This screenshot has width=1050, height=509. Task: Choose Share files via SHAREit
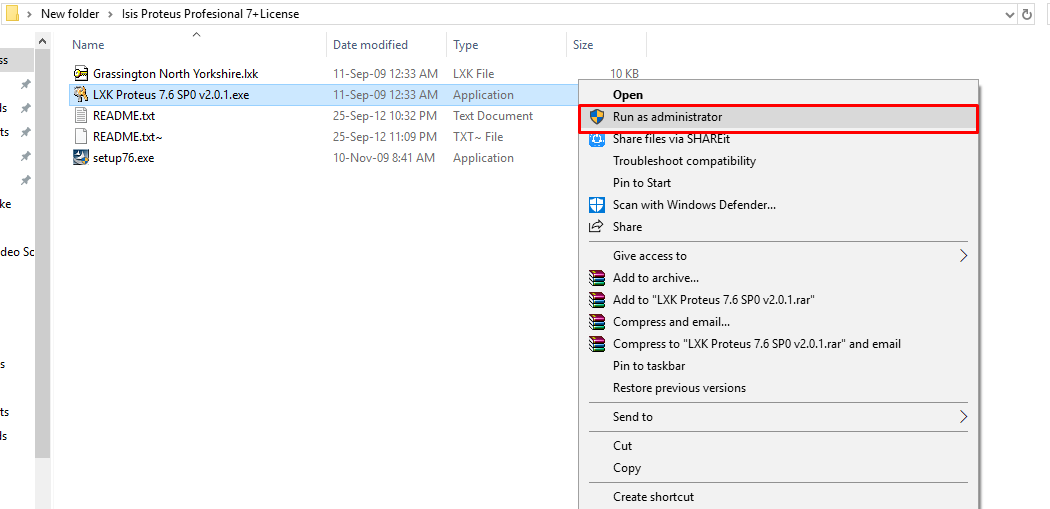click(x=671, y=139)
